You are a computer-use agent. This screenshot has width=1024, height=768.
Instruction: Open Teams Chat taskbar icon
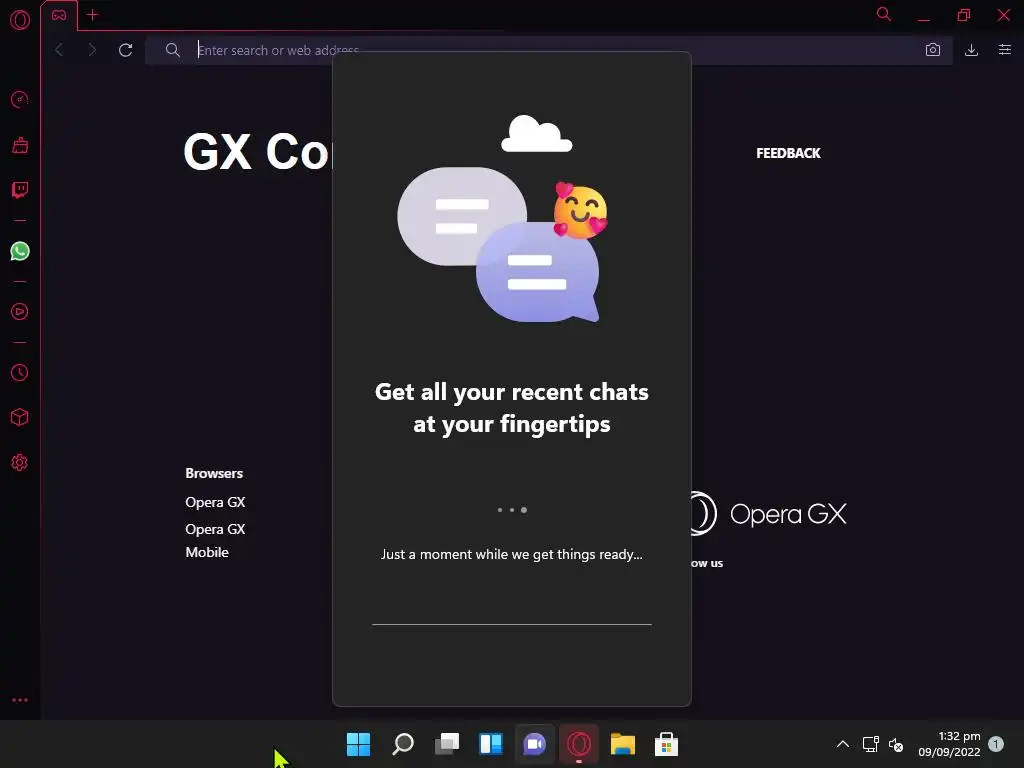pos(535,744)
